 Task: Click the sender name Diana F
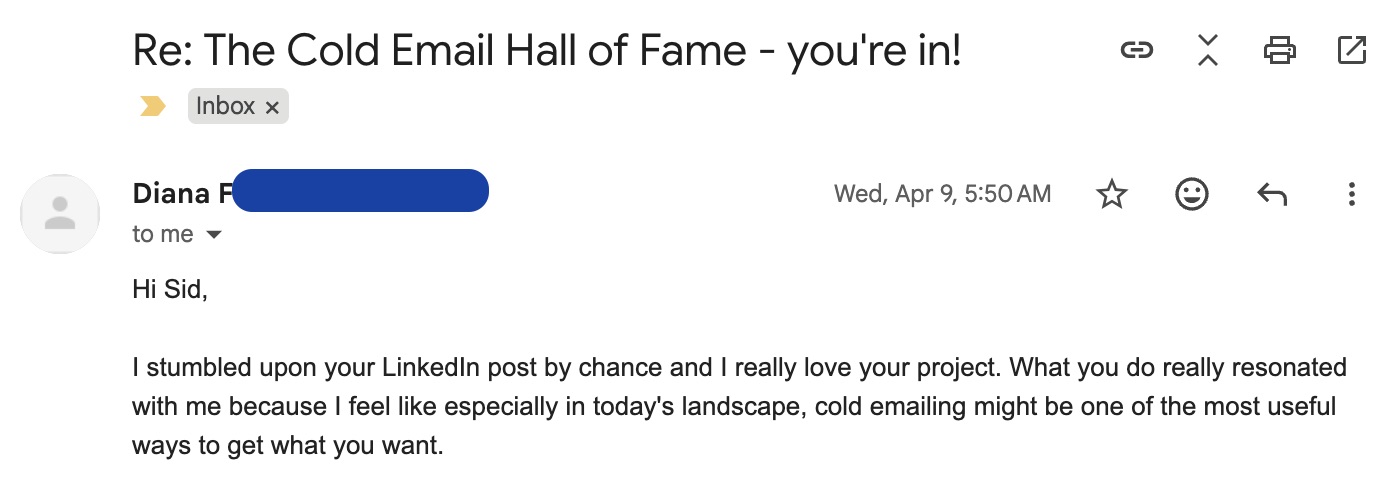coord(180,194)
